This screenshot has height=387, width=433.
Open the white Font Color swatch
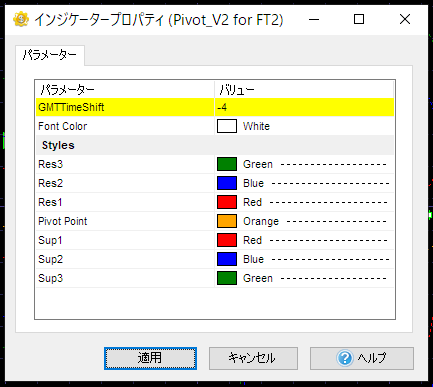pos(227,126)
